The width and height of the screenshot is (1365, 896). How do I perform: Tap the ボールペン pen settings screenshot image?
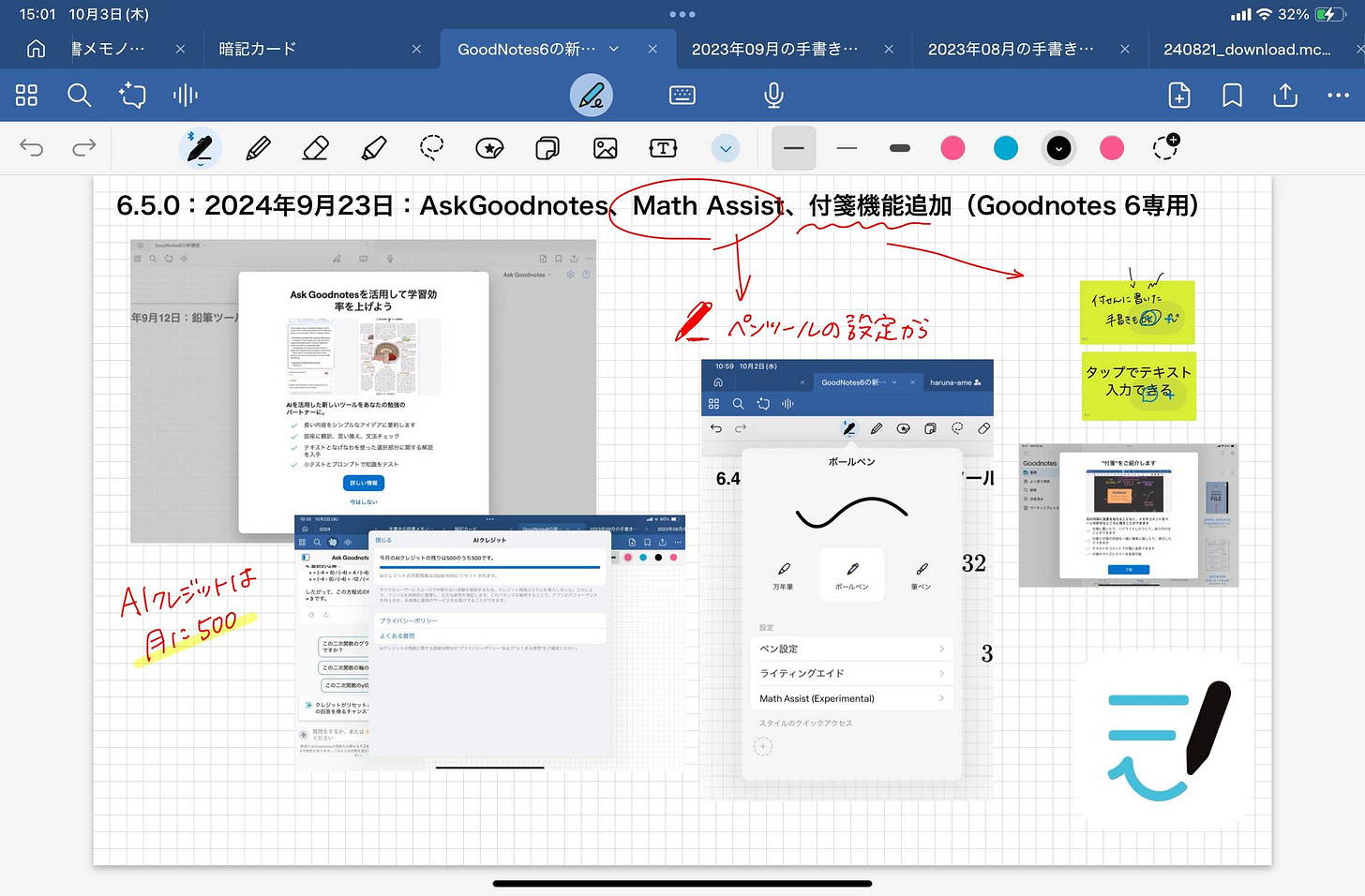pos(847,579)
